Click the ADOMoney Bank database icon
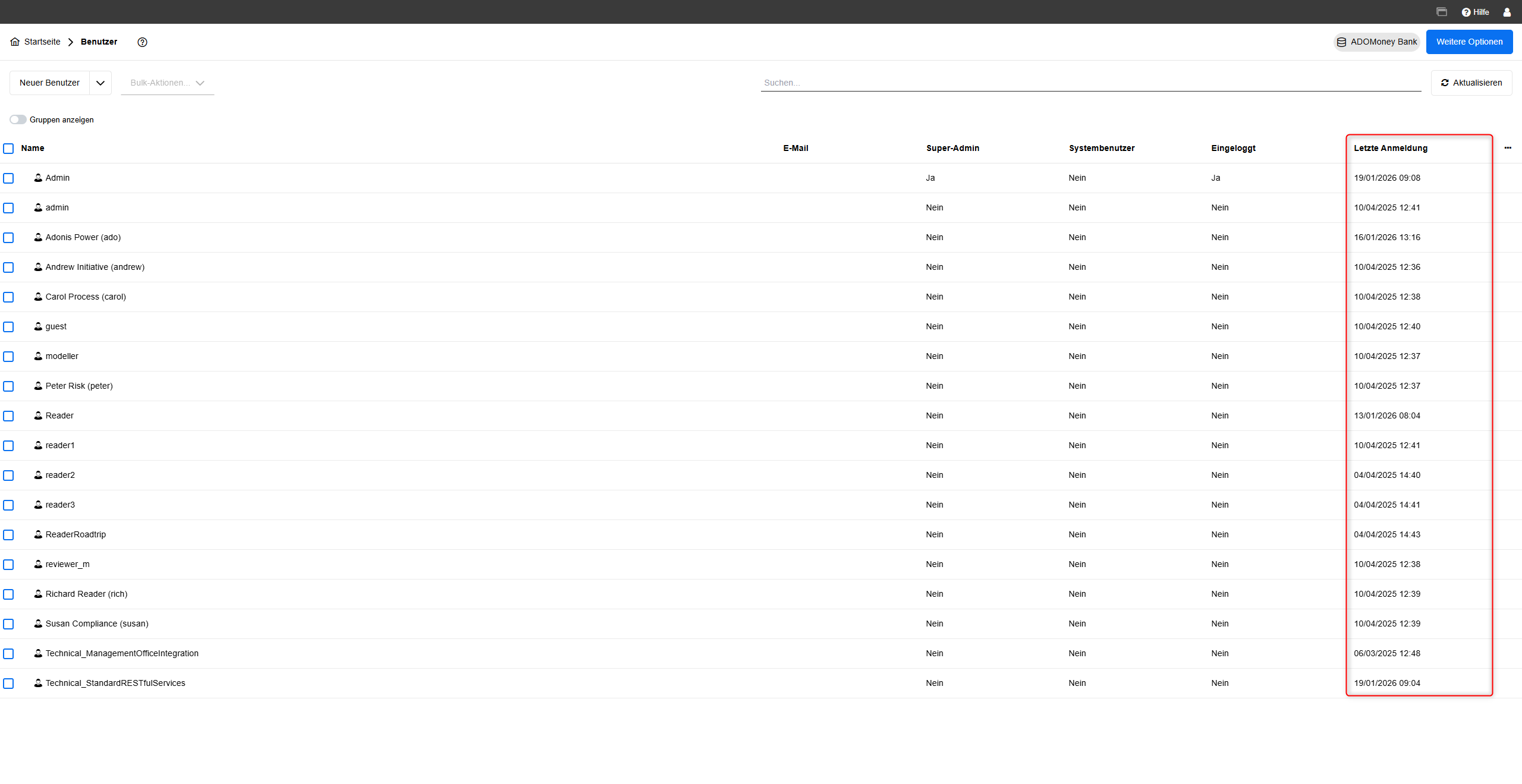Viewport: 1522px width, 784px height. pos(1341,42)
